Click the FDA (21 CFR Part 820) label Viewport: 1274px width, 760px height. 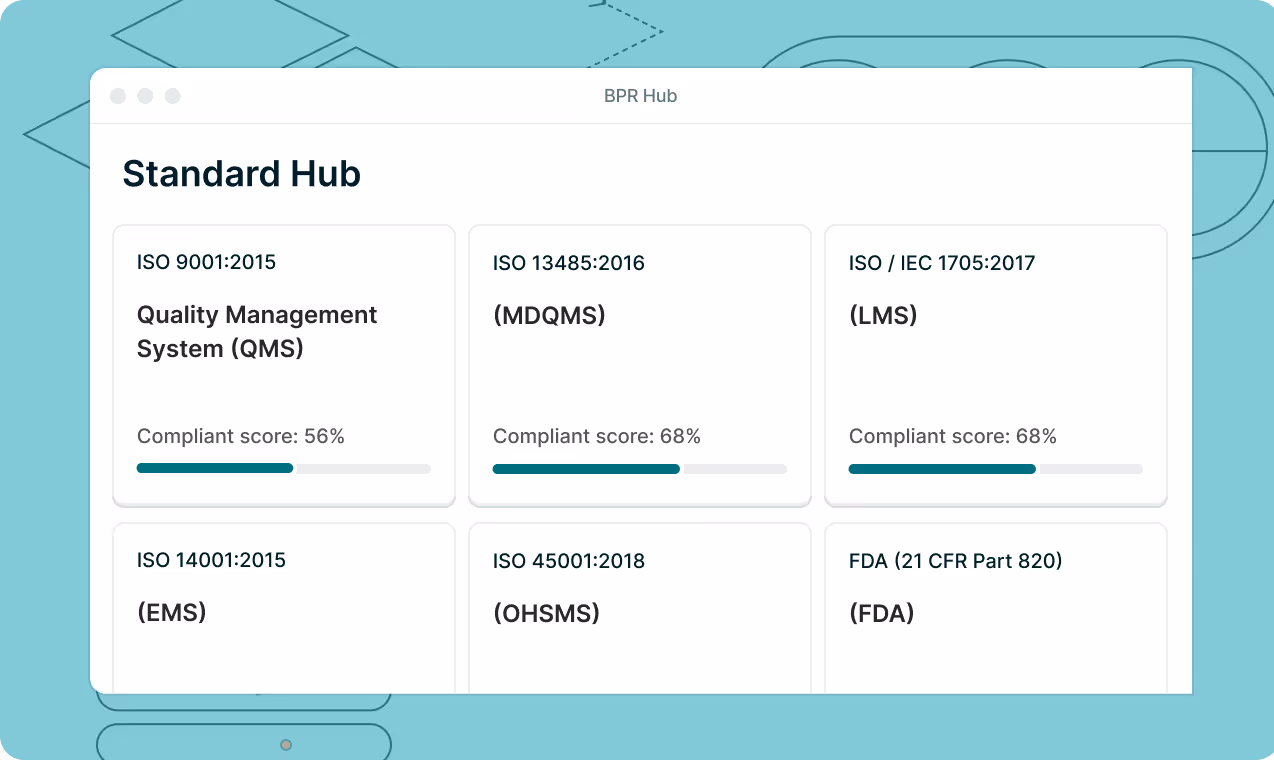[956, 561]
